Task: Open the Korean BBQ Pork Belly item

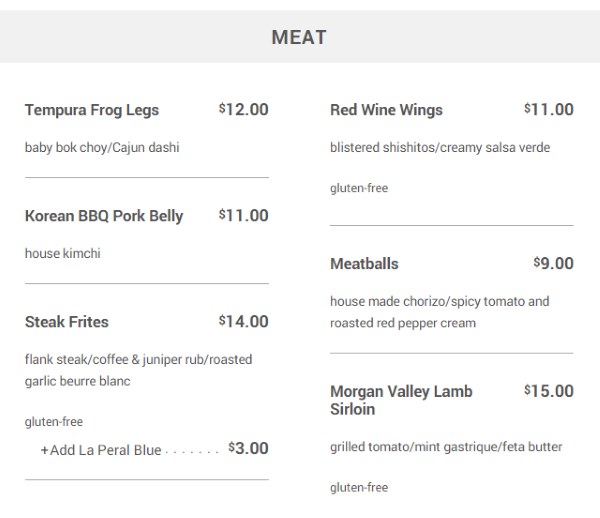Action: pos(104,216)
